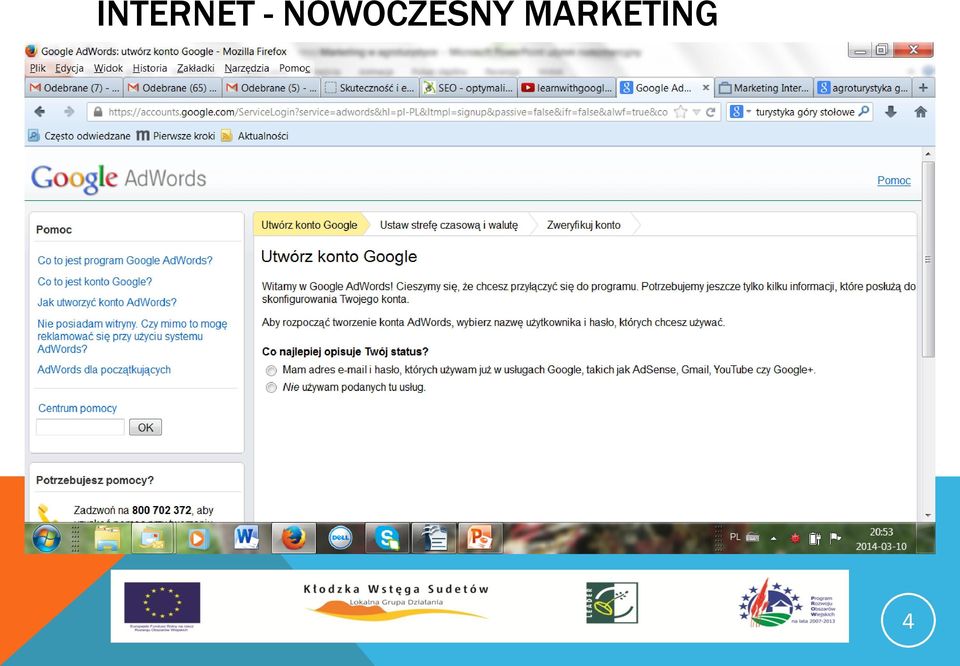Open Windows Explorer from the taskbar

pos(107,539)
